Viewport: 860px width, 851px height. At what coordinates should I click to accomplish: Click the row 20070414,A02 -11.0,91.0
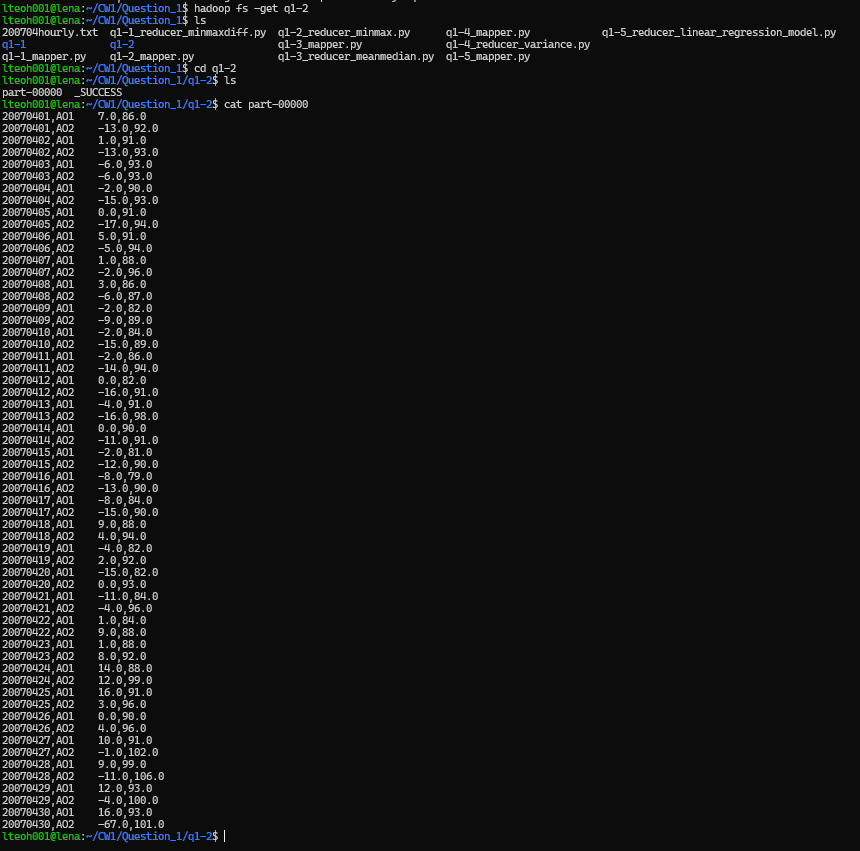tap(80, 440)
